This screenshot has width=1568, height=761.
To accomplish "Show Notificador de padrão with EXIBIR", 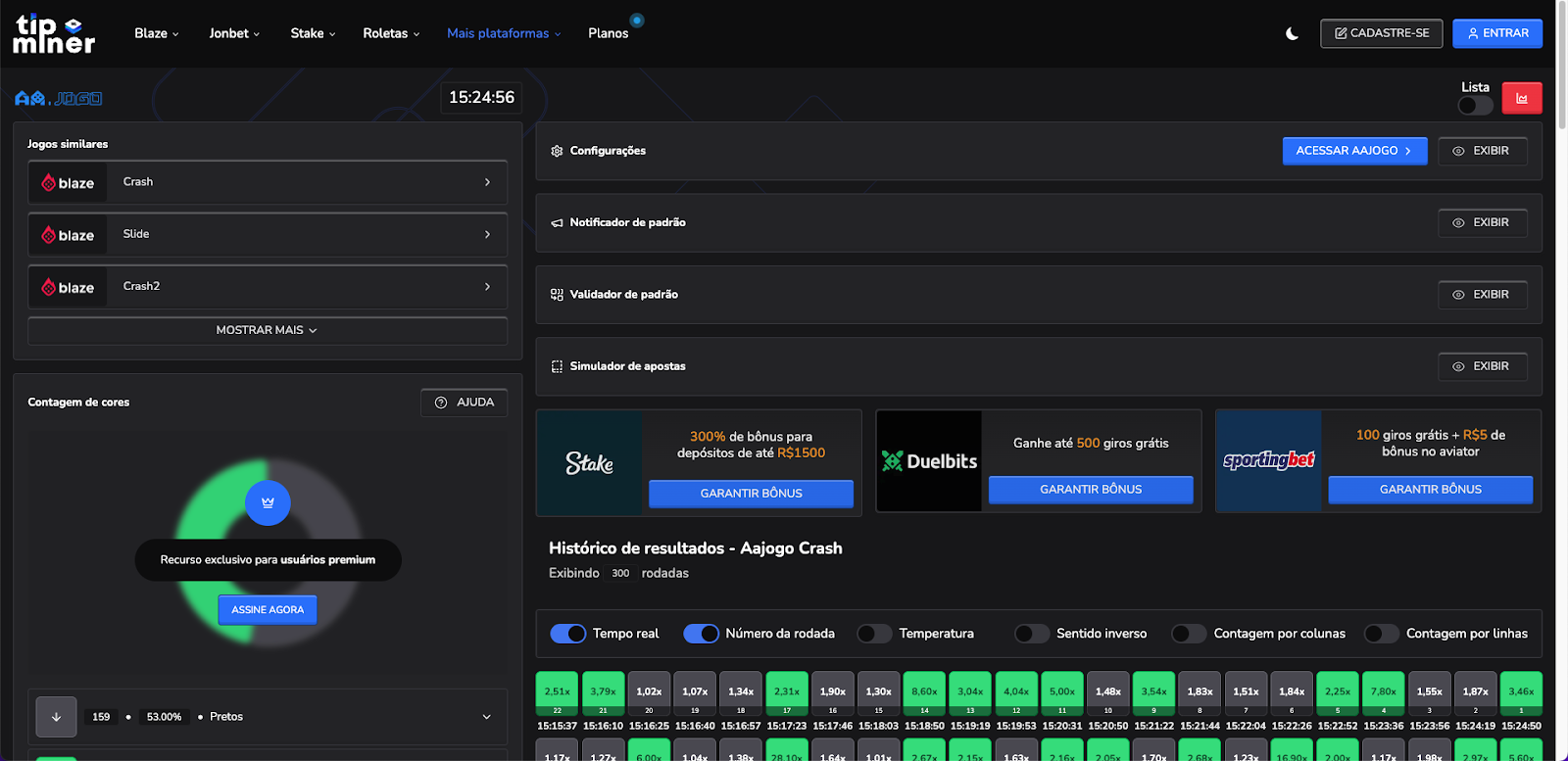I will click(1483, 222).
